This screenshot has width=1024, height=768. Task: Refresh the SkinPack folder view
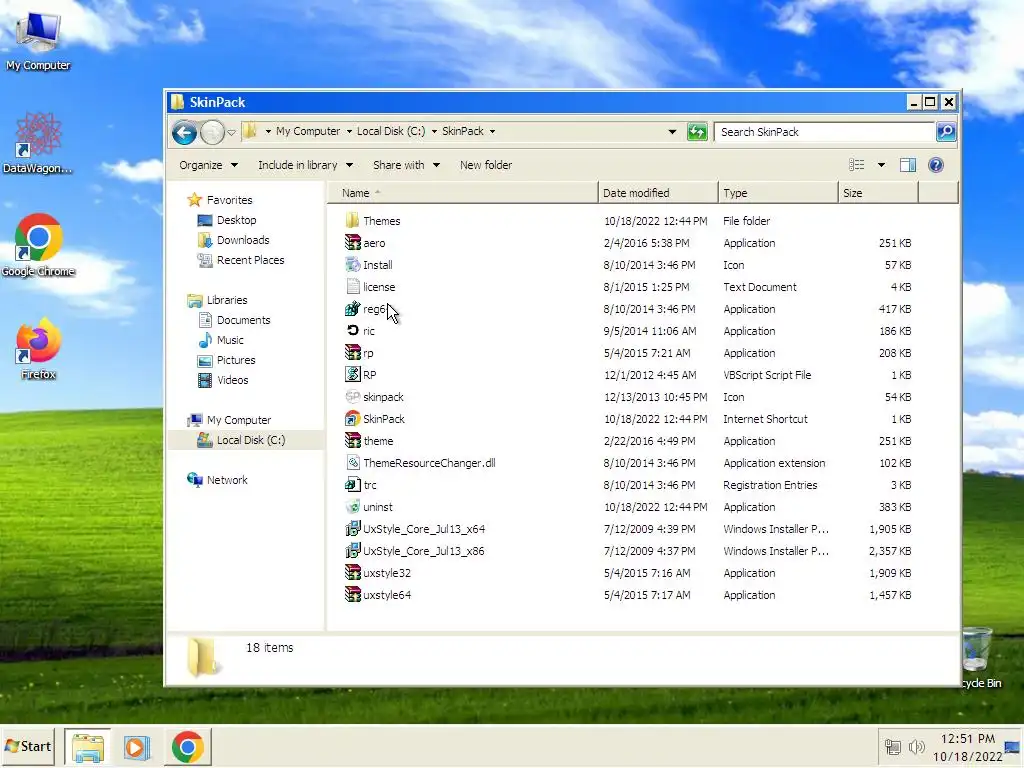[697, 132]
